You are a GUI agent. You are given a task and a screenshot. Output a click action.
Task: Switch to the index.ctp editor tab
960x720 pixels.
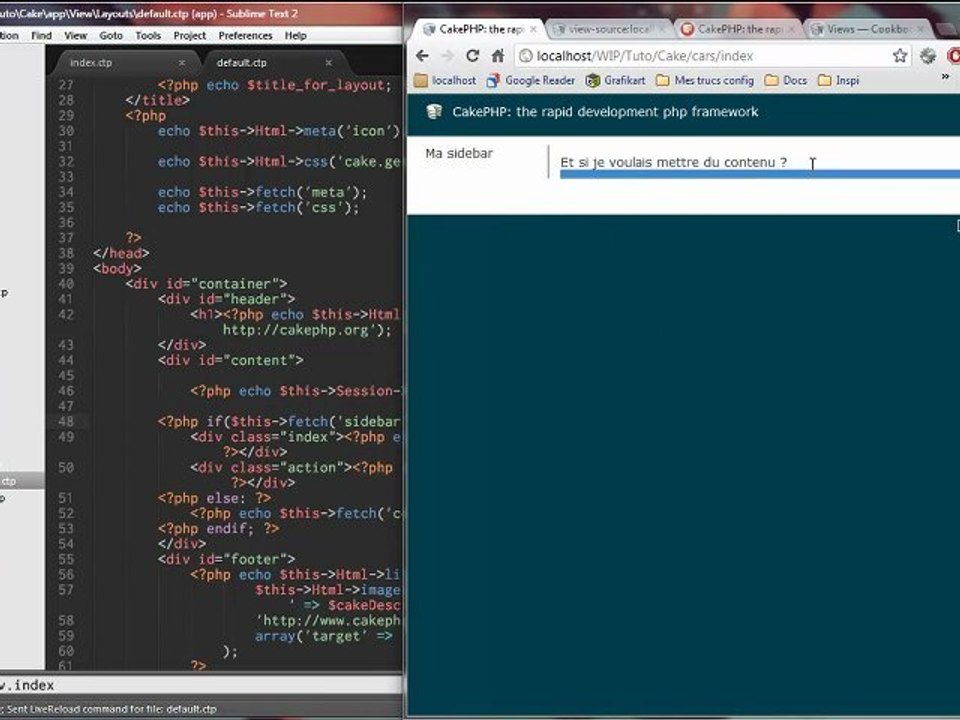[x=124, y=62]
